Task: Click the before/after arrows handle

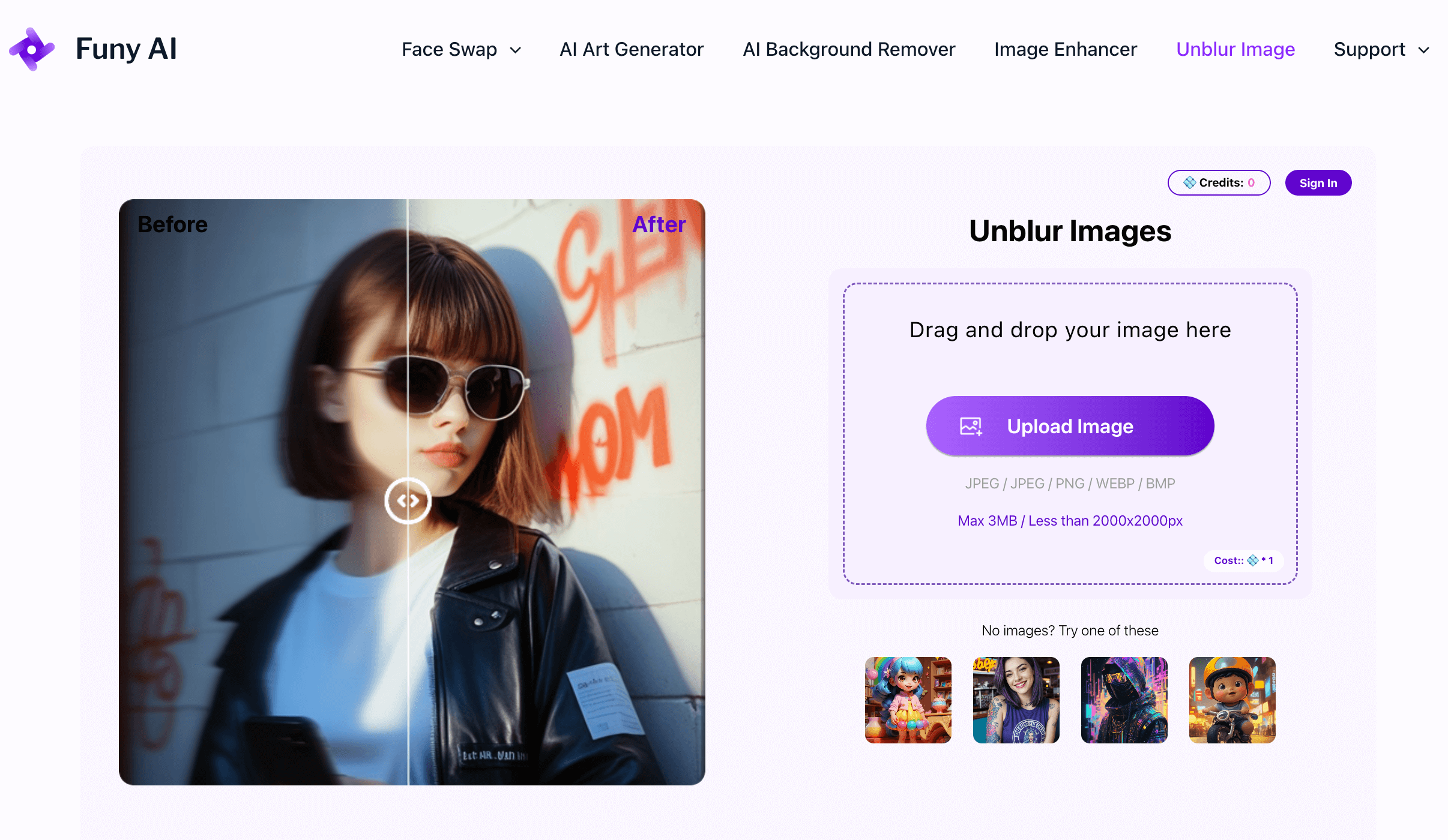Action: [408, 500]
